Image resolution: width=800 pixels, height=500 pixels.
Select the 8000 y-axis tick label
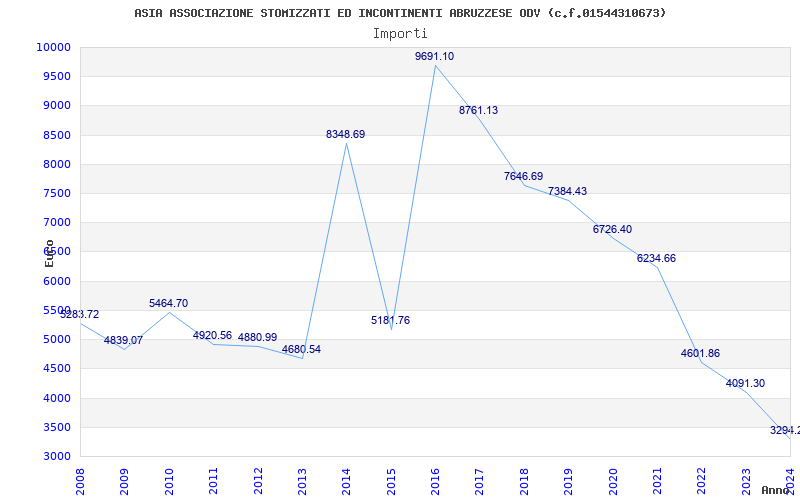56,164
